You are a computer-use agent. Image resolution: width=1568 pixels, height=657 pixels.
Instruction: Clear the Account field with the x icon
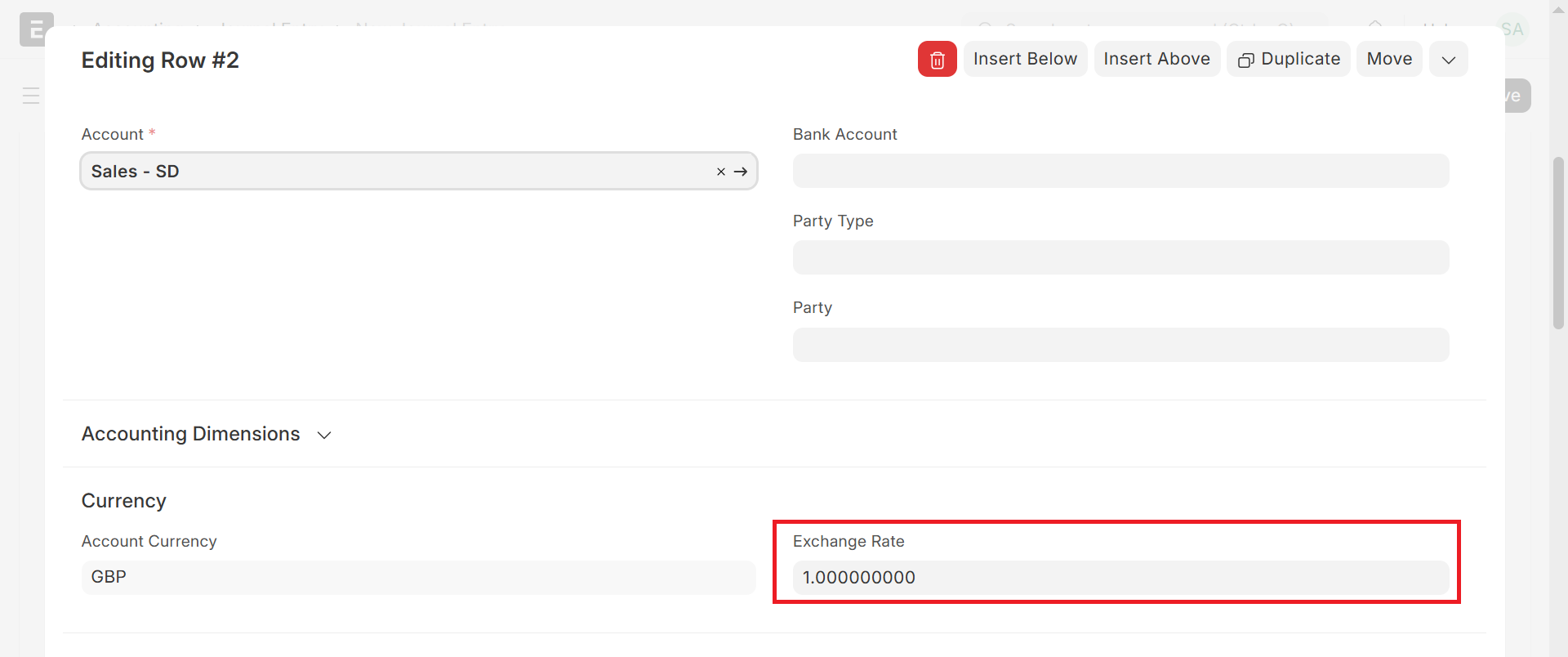720,172
